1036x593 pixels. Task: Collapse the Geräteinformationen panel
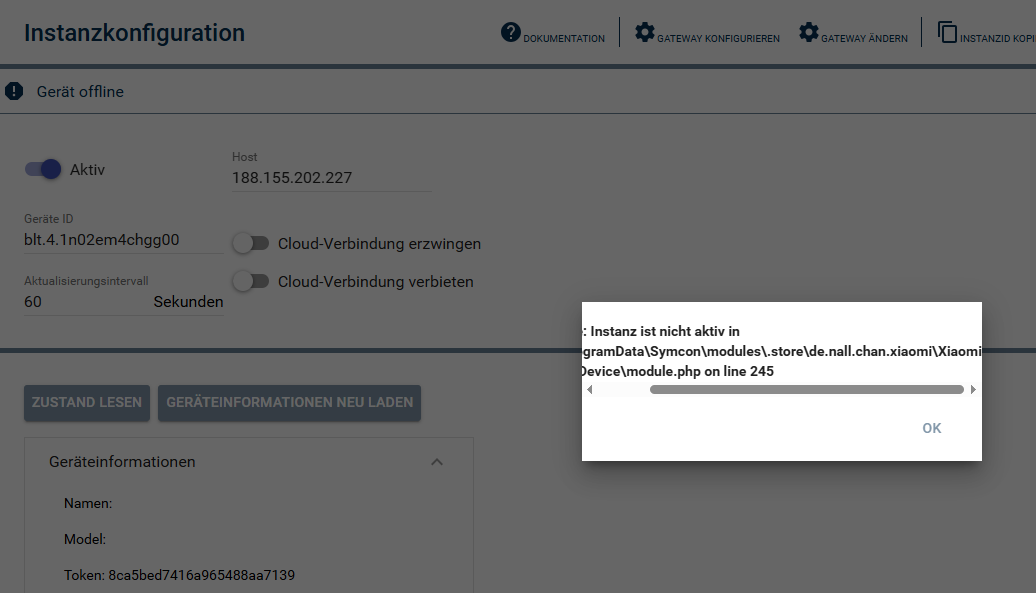[x=436, y=462]
